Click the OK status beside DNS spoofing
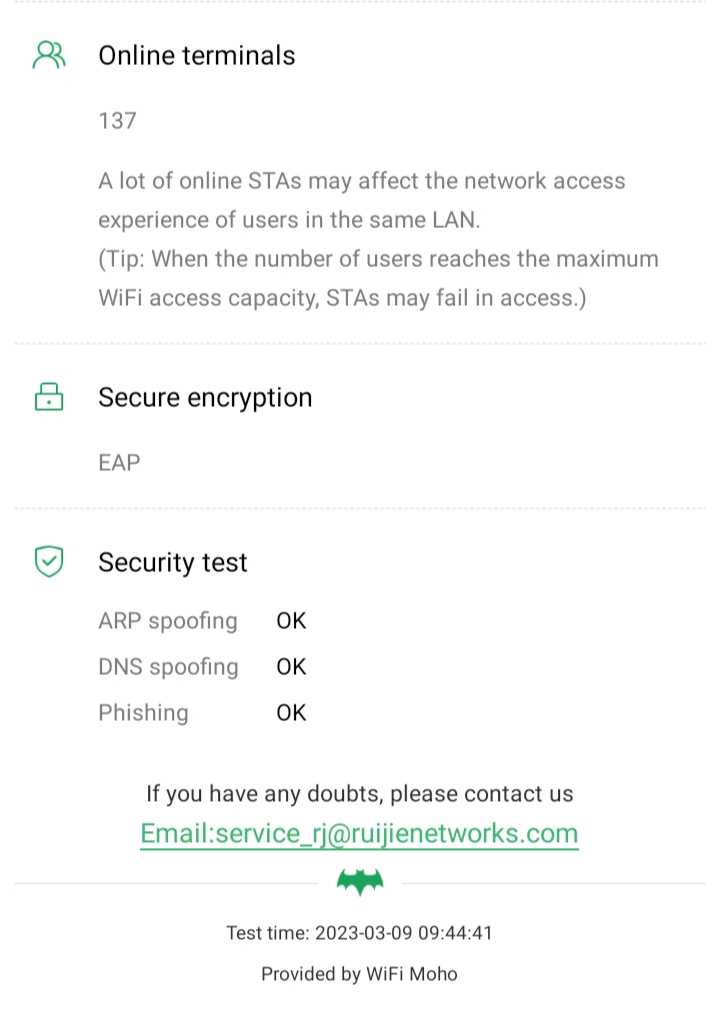 click(x=291, y=667)
